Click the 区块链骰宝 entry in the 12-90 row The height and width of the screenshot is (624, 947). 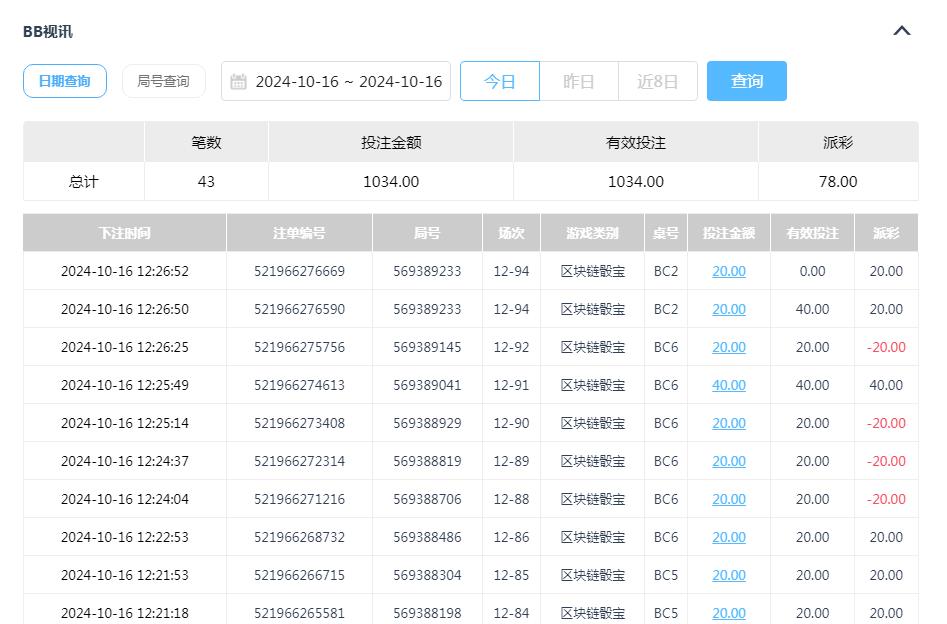tap(591, 423)
